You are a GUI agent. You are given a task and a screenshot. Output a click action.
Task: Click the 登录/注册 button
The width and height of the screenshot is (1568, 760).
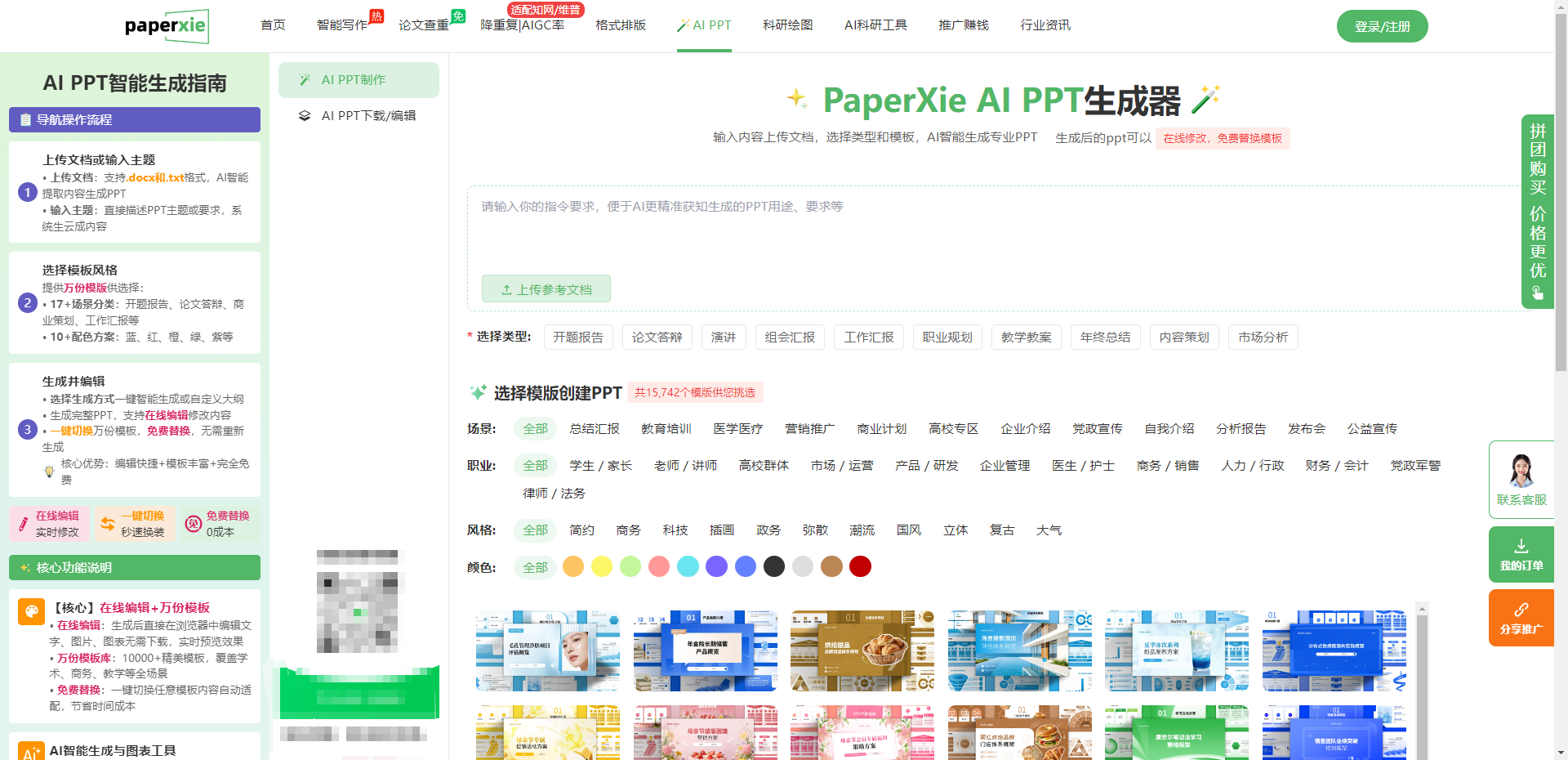coord(1382,26)
